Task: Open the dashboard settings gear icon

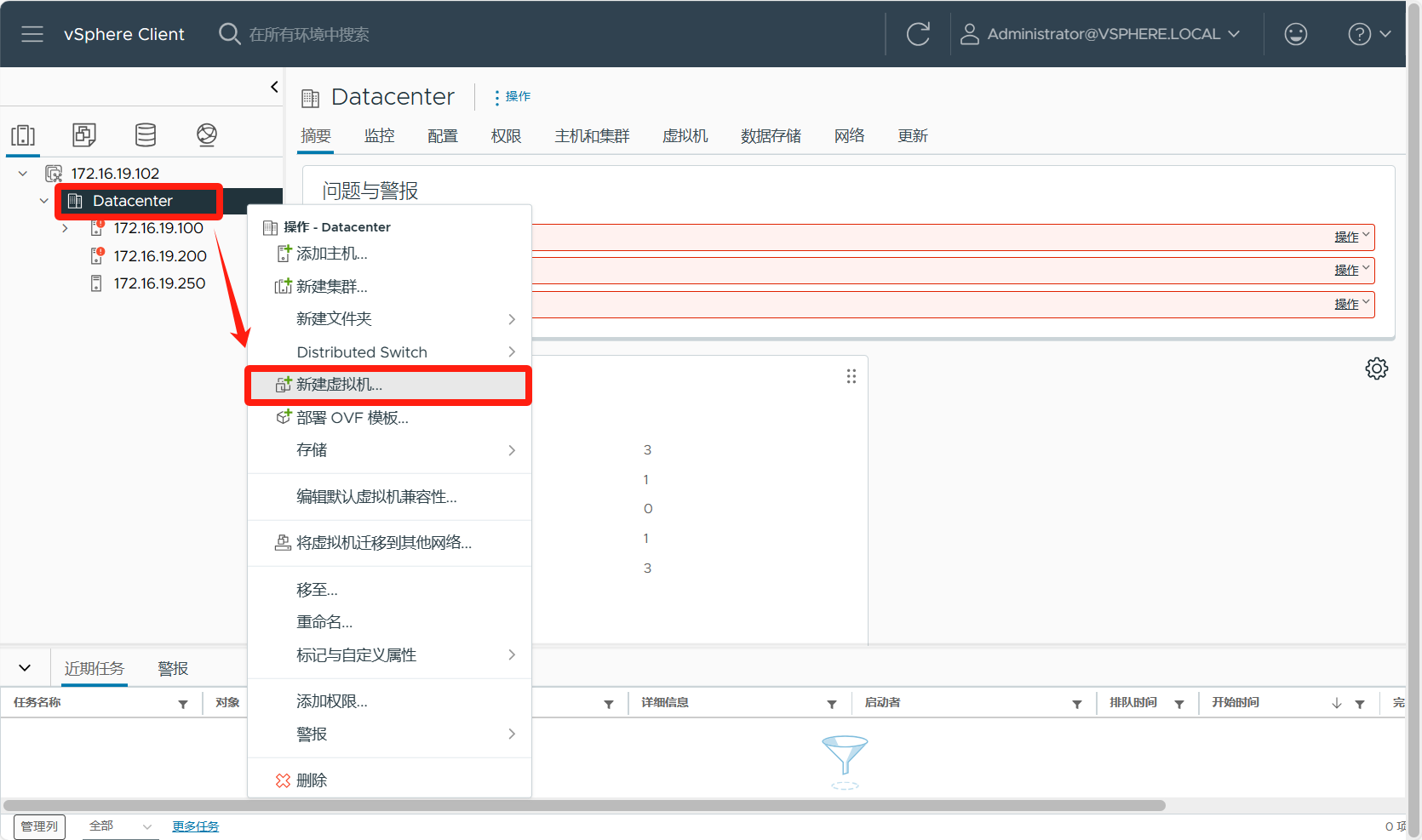Action: [x=1376, y=369]
